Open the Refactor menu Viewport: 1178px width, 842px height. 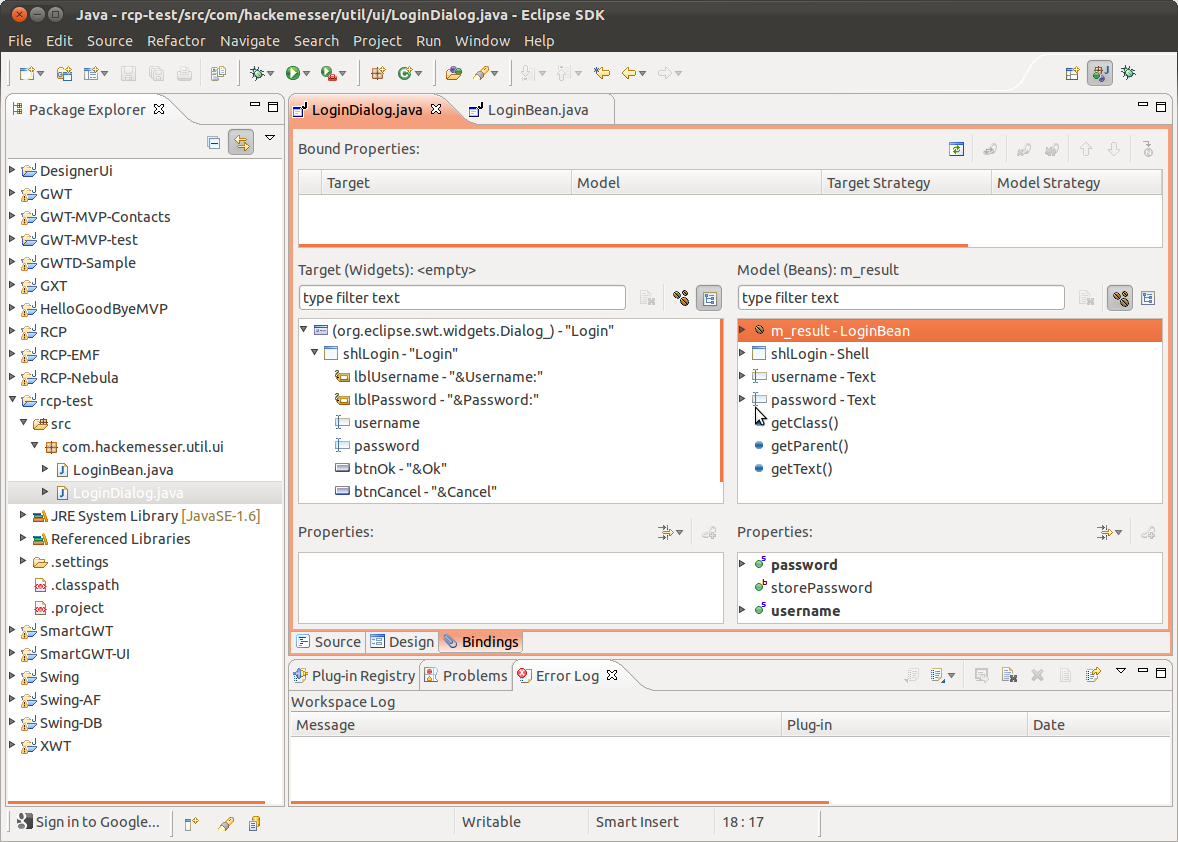(x=176, y=41)
